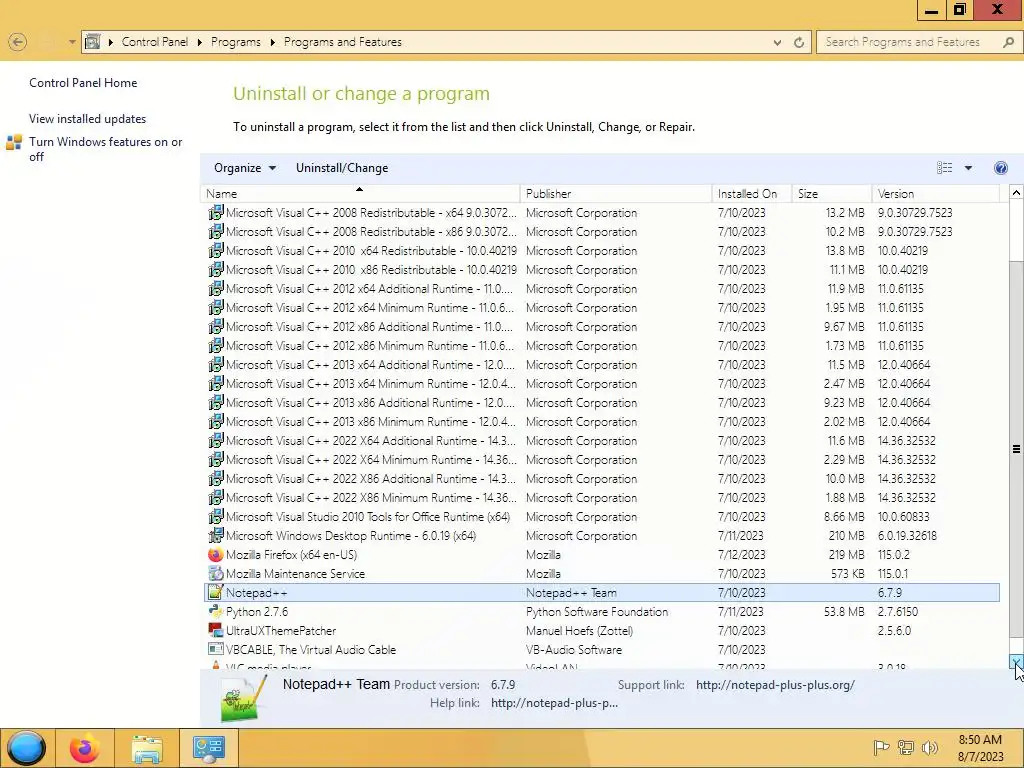Screen dimensions: 1024x768
Task: Click the scrollbar up arrow
Action: [x=1016, y=192]
